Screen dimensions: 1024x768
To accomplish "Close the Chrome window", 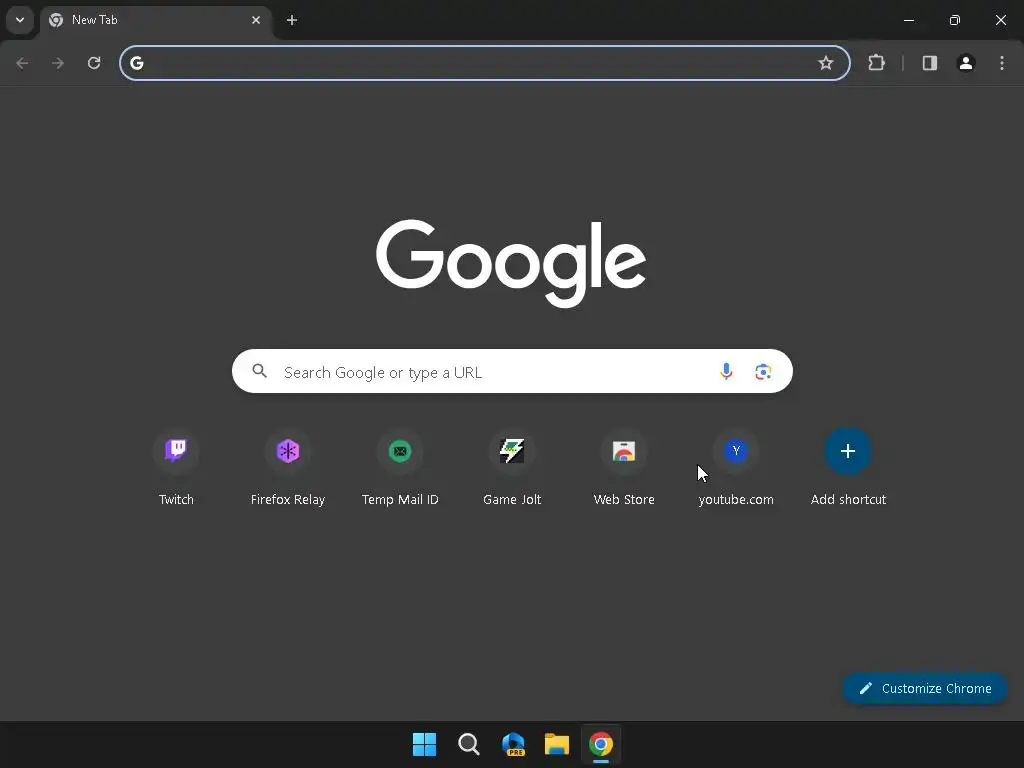I will (1000, 20).
